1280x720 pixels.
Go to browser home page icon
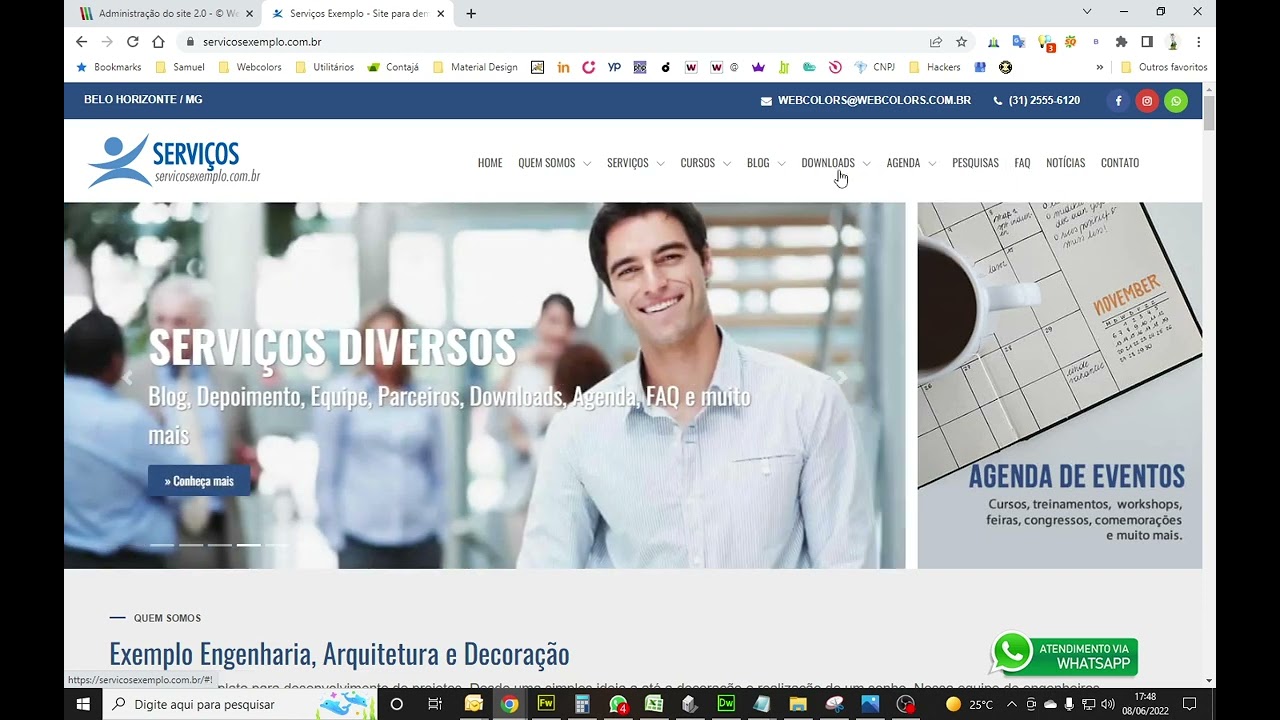[158, 42]
